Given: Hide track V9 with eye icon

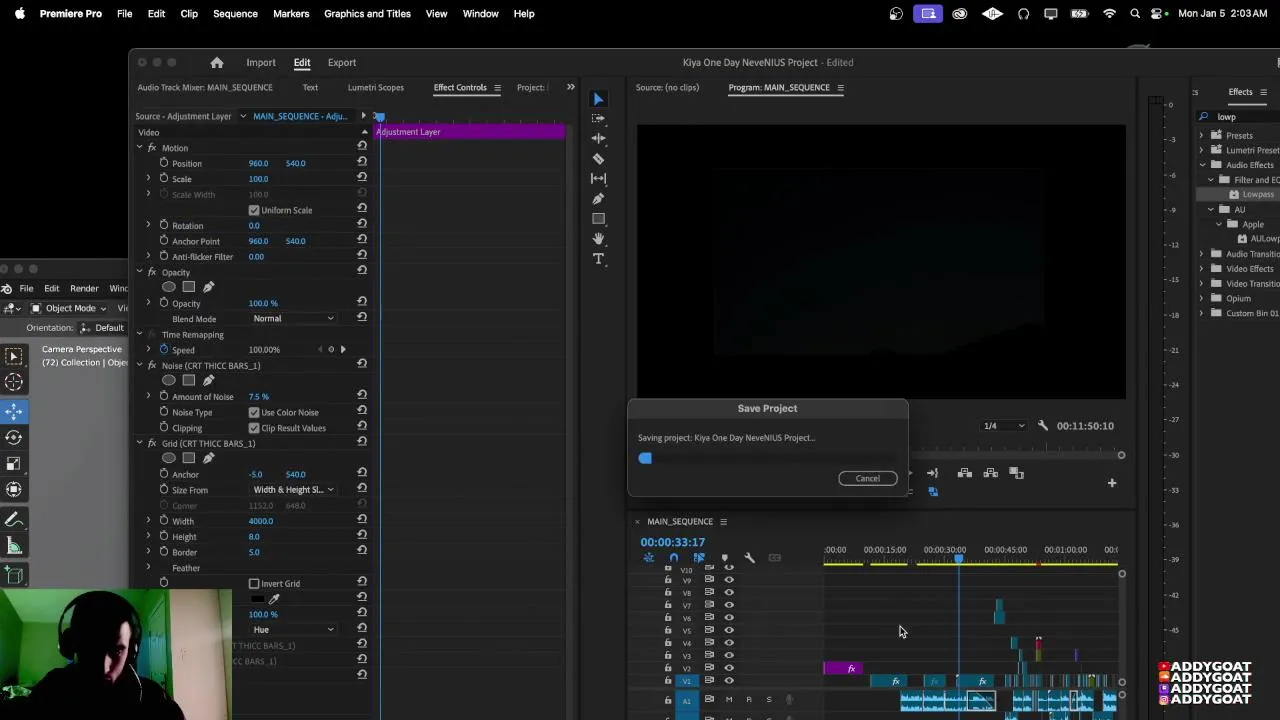Looking at the screenshot, I should [x=729, y=580].
